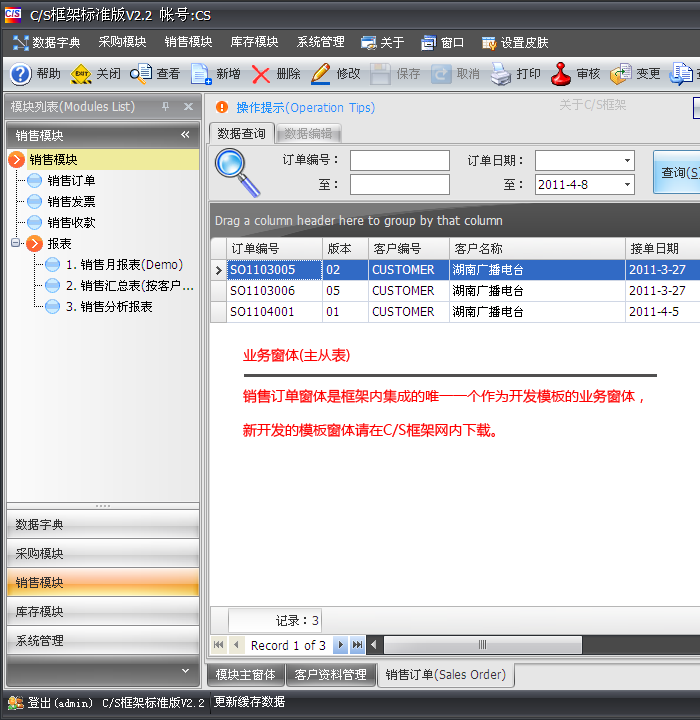Click the 查询 search button
The height and width of the screenshot is (720, 700).
(678, 173)
